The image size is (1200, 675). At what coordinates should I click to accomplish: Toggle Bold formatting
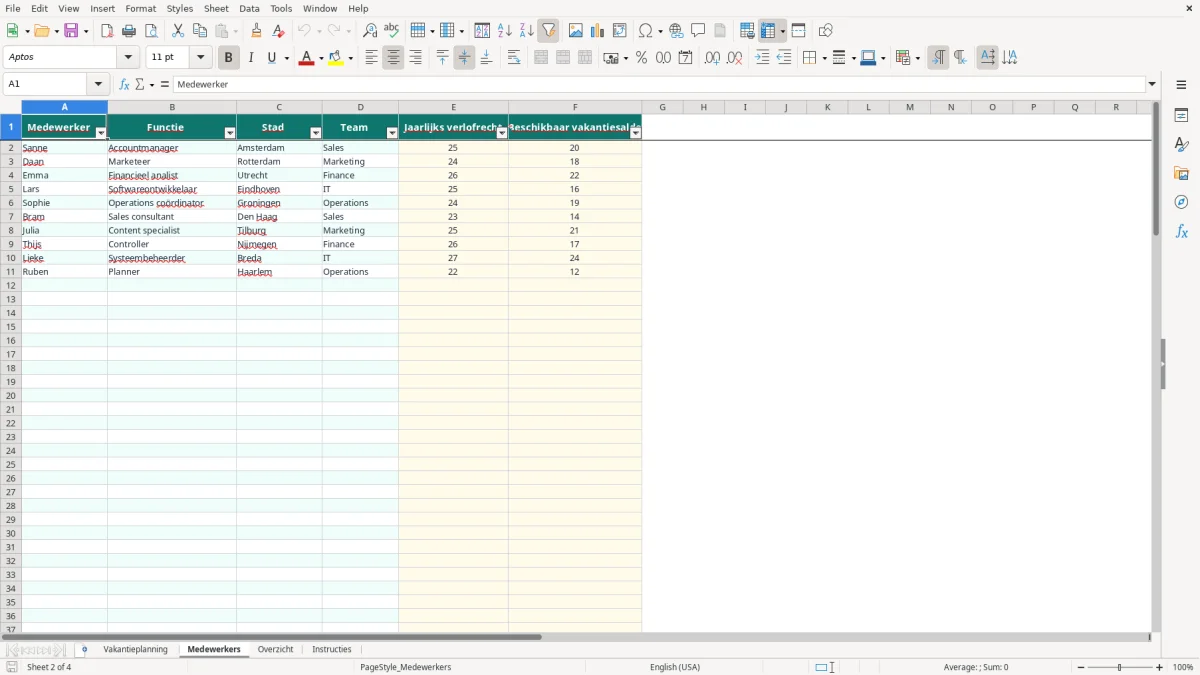[229, 58]
